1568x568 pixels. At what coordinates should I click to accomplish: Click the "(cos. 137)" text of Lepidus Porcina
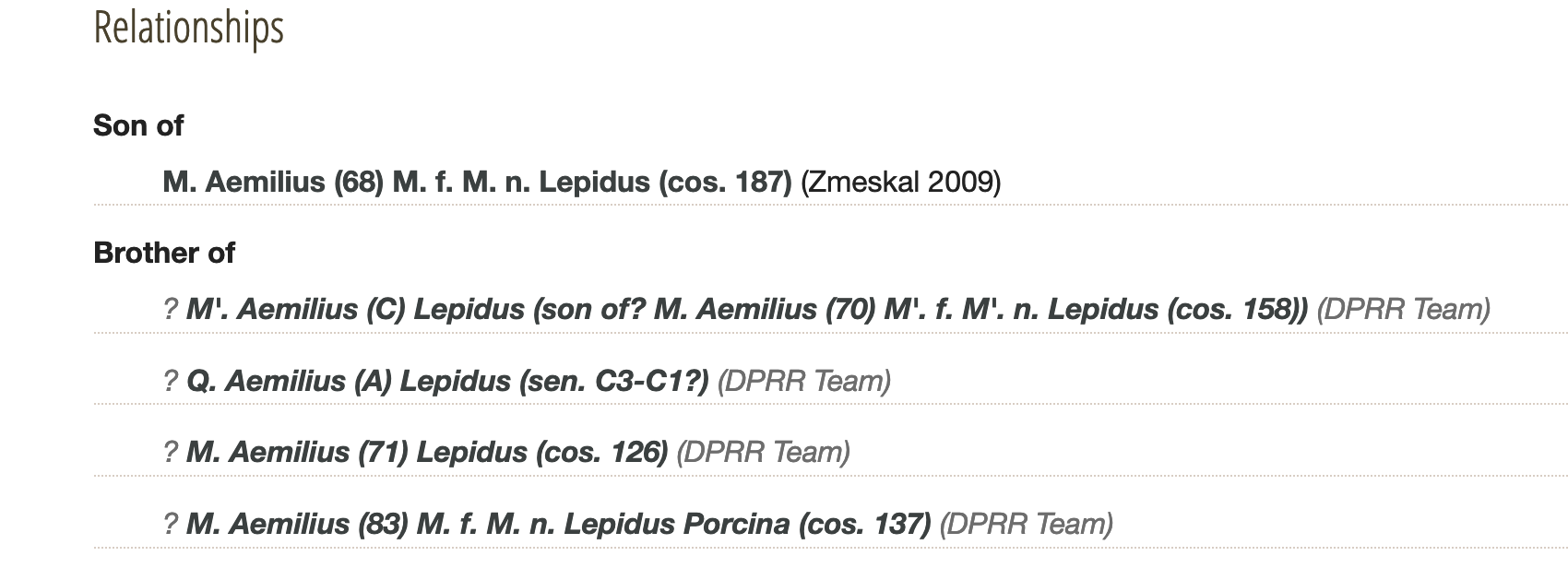[864, 524]
